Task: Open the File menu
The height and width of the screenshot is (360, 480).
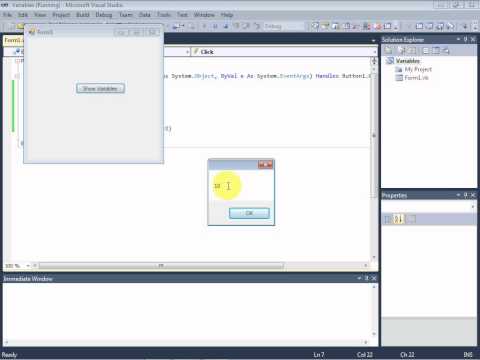Action: tap(7, 15)
